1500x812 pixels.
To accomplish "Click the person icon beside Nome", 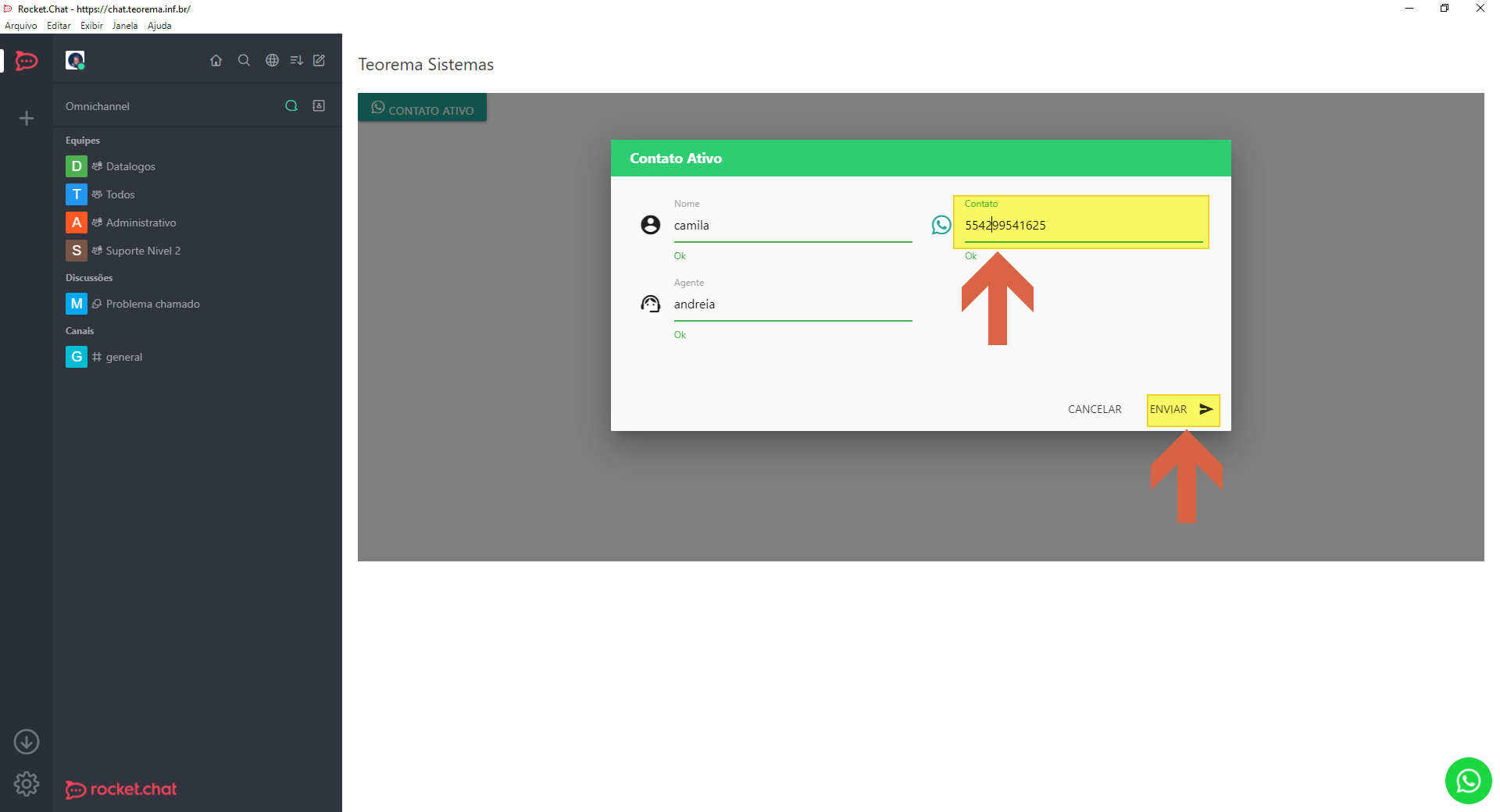I will 650,225.
